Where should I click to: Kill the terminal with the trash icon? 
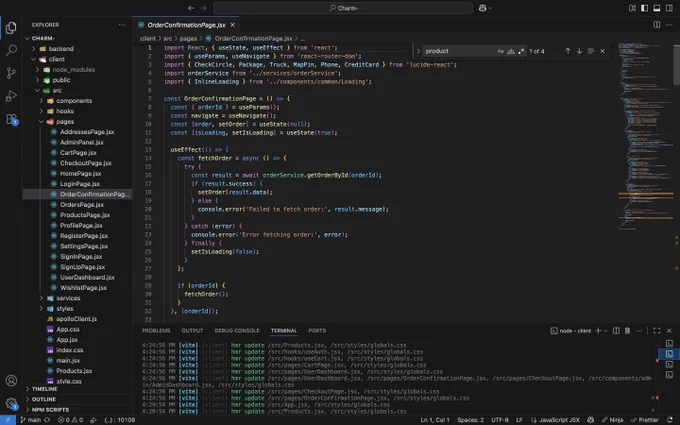(x=627, y=330)
